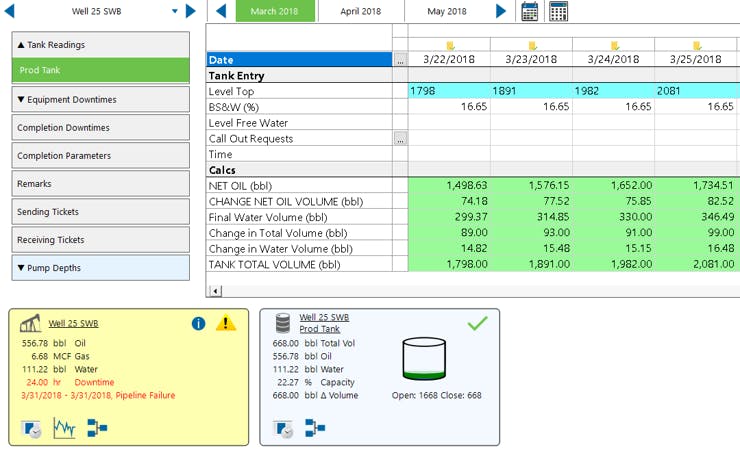Screen dimensions: 740x449
Task: Open Receiving Tickets panel
Action: click(101, 240)
